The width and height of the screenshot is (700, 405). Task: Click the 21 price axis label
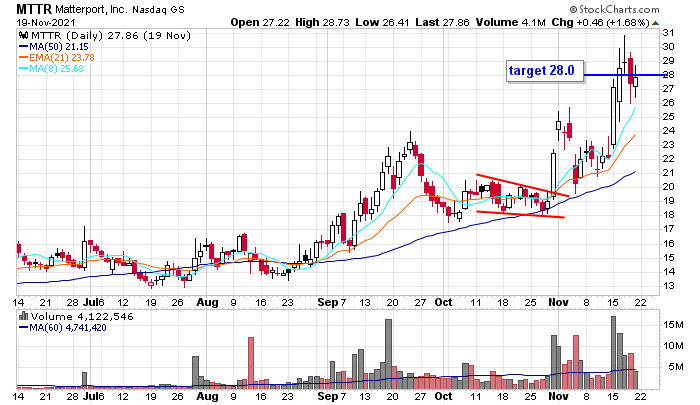[x=668, y=172]
